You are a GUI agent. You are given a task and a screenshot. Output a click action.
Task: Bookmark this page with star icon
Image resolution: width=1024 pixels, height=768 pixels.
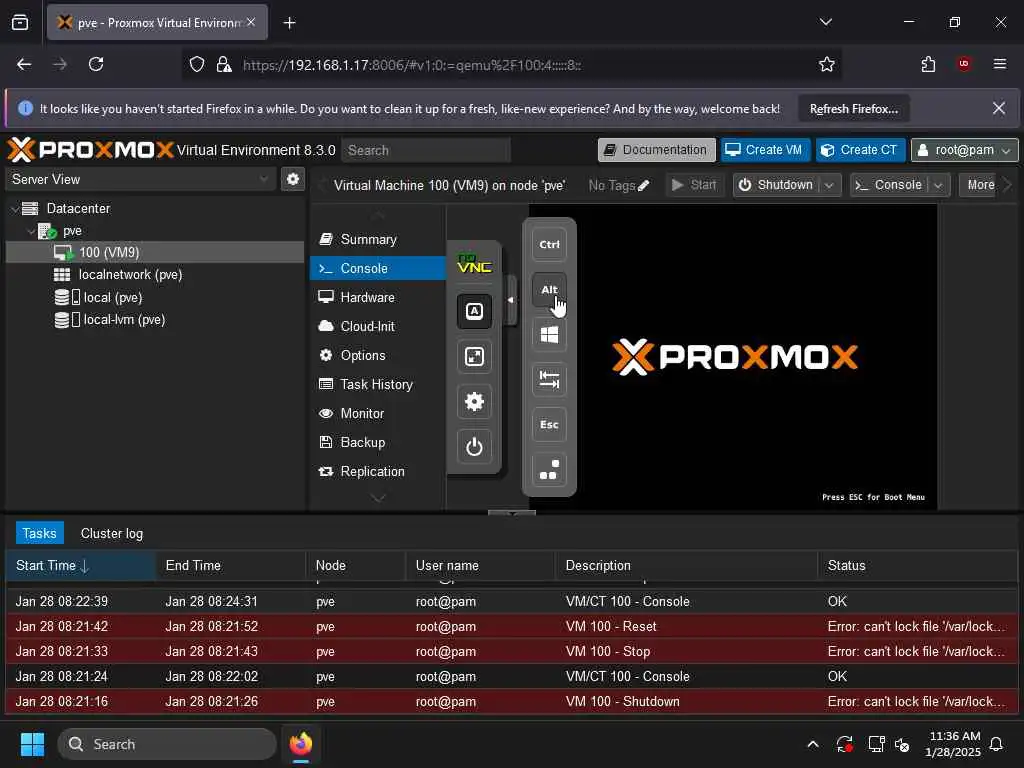coord(826,64)
